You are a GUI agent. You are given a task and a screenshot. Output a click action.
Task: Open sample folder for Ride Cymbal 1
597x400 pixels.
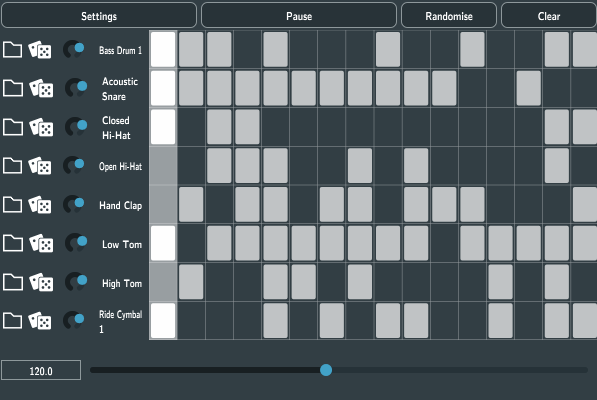pos(12,320)
